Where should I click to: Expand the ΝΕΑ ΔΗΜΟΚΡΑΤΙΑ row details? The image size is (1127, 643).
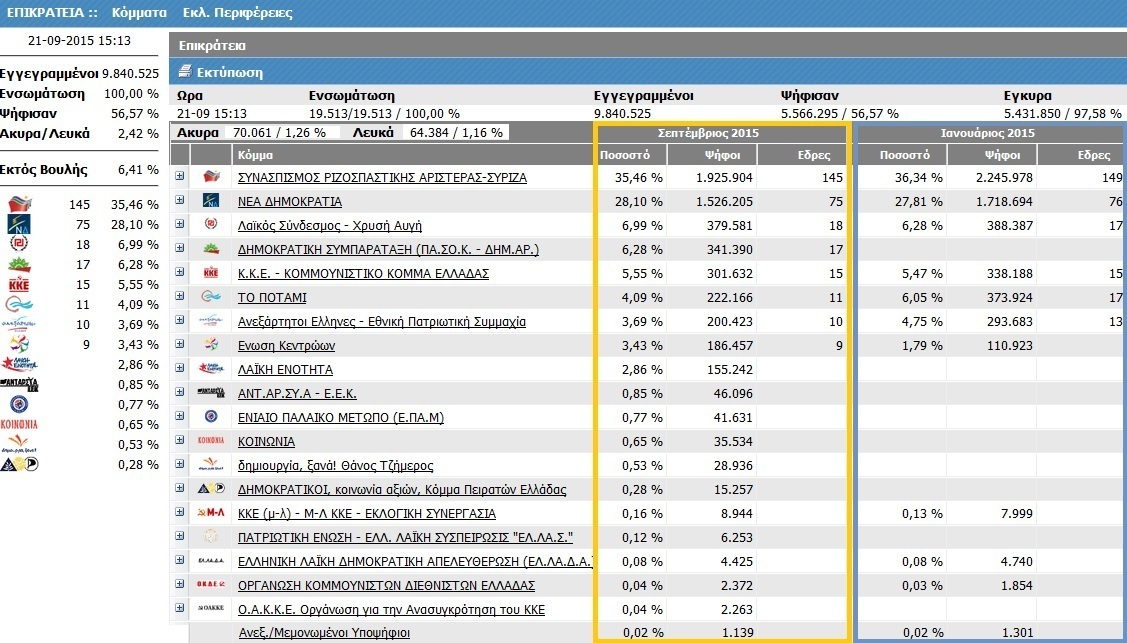coord(180,200)
